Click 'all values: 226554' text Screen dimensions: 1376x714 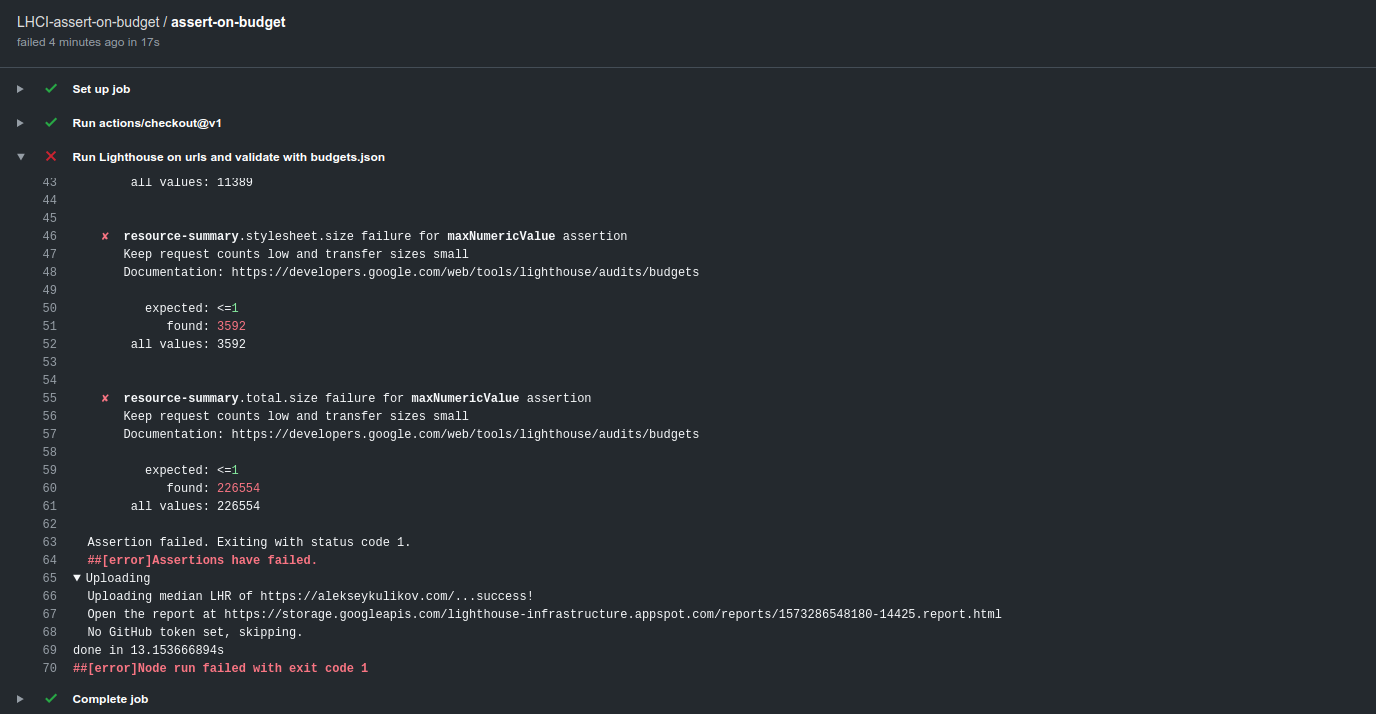(x=195, y=506)
